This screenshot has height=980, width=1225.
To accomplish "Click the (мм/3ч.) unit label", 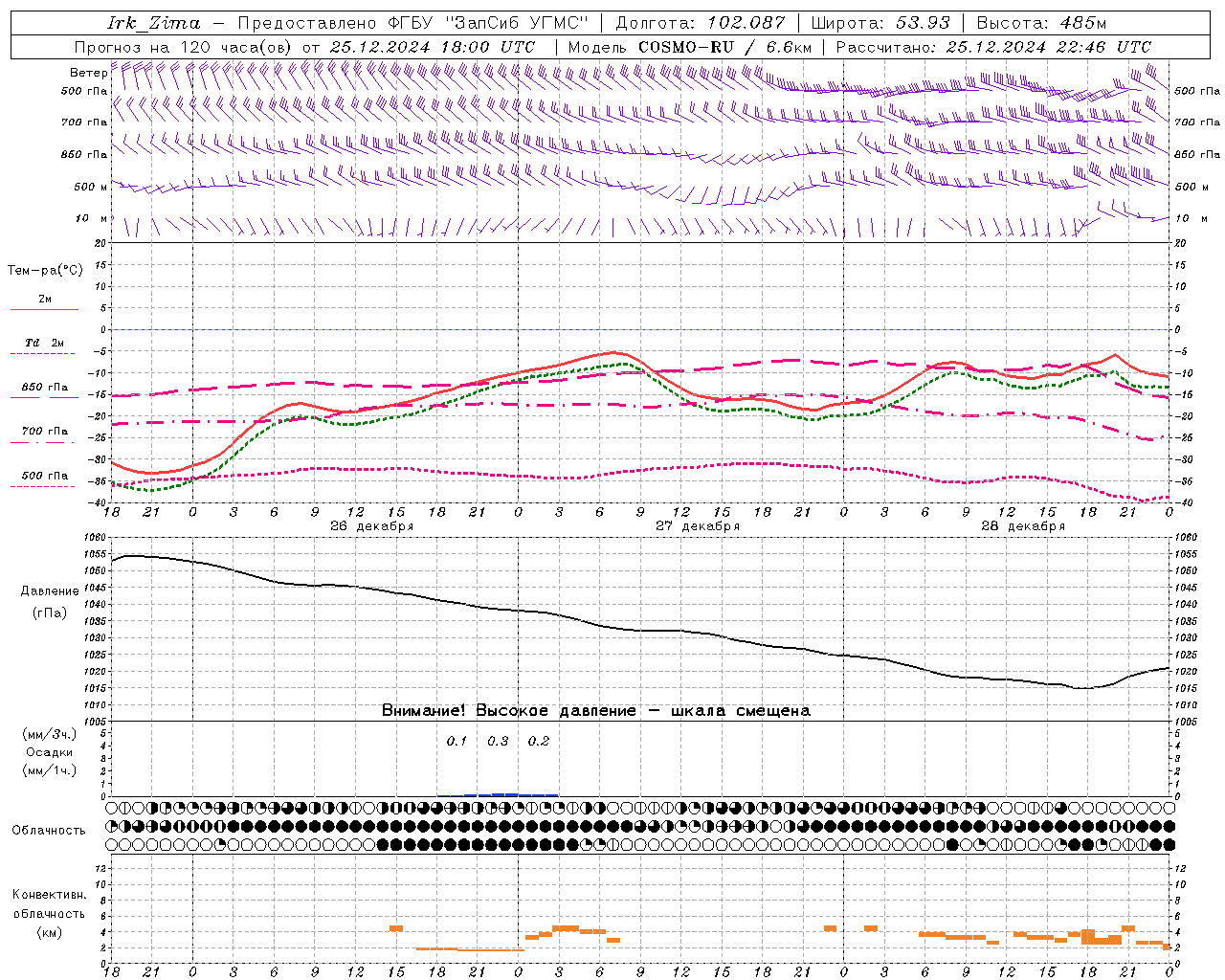I will [50, 734].
